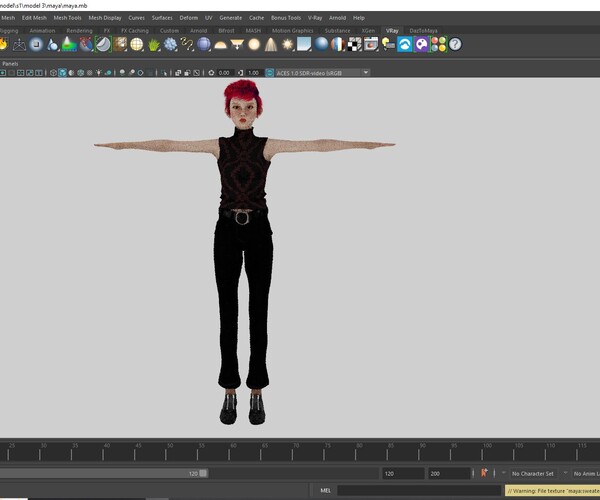This screenshot has height=500, width=600.
Task: Open the V-Ray frame buffer window icon
Action: click(371, 44)
